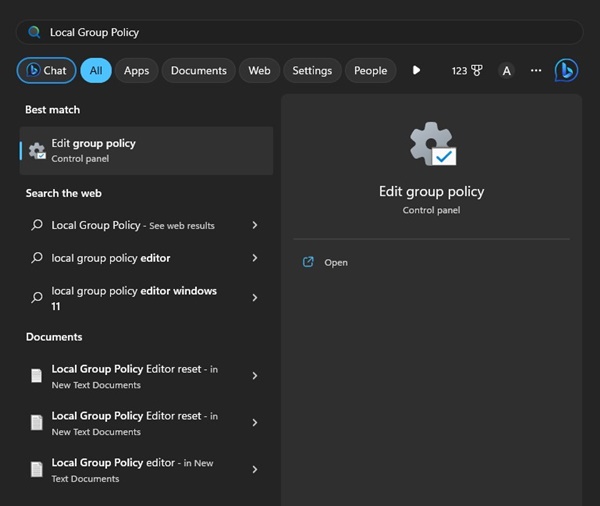Open the 123 rewards points trophy
This screenshot has height=506, width=600.
pyautogui.click(x=467, y=71)
